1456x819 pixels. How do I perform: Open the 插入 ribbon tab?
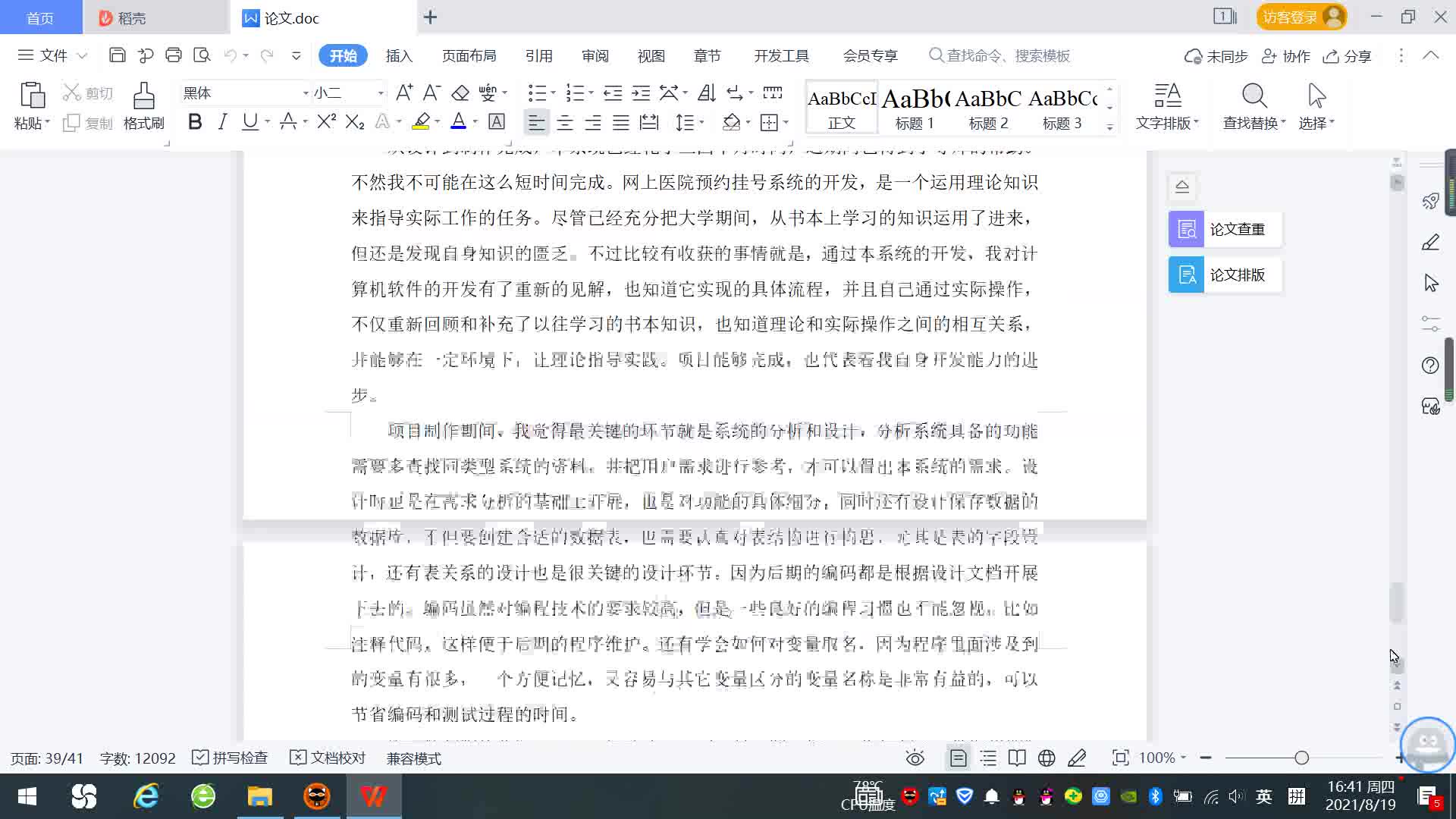pyautogui.click(x=399, y=55)
